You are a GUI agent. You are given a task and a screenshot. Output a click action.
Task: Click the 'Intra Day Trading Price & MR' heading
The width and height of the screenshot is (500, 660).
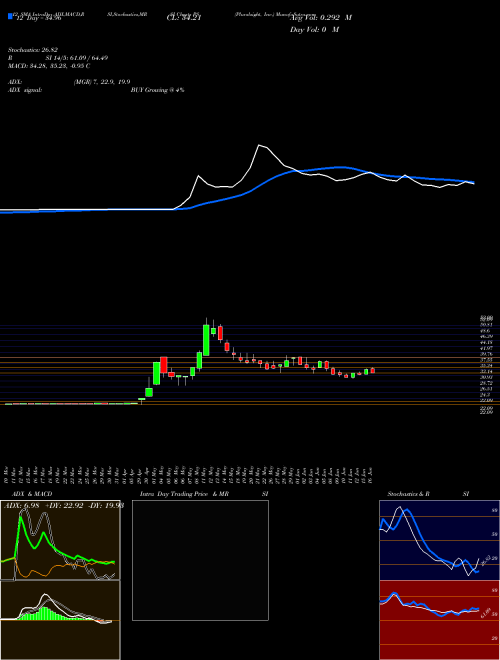click(184, 494)
